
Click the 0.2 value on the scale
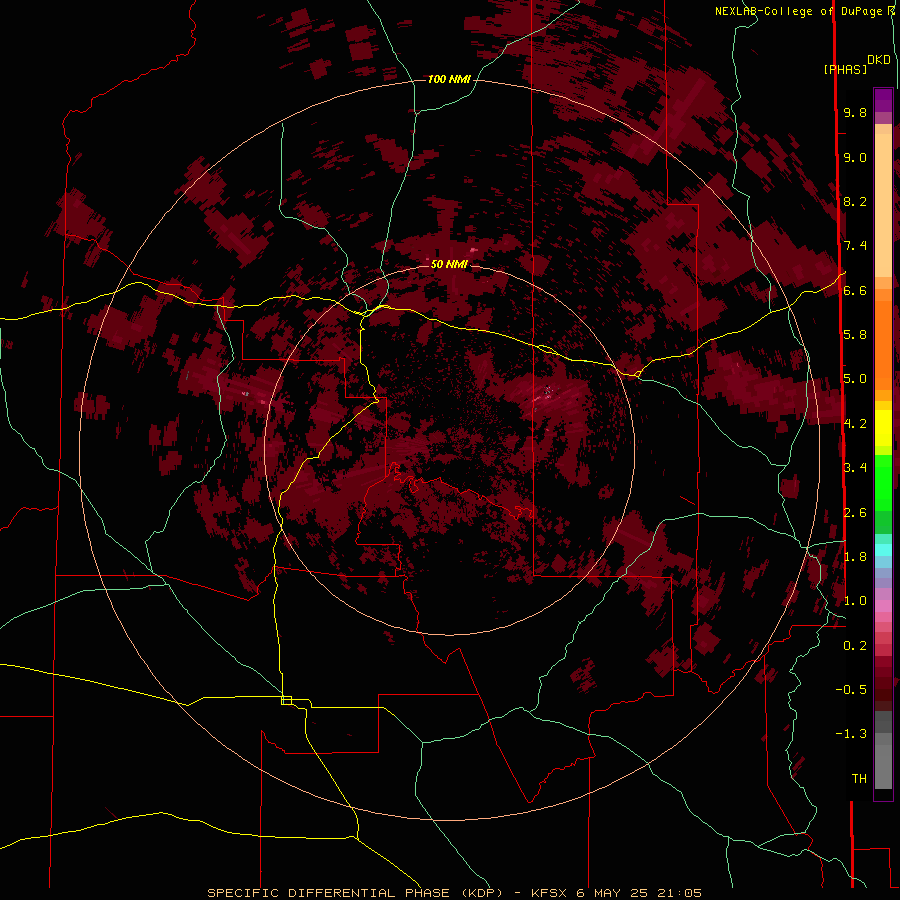point(855,646)
